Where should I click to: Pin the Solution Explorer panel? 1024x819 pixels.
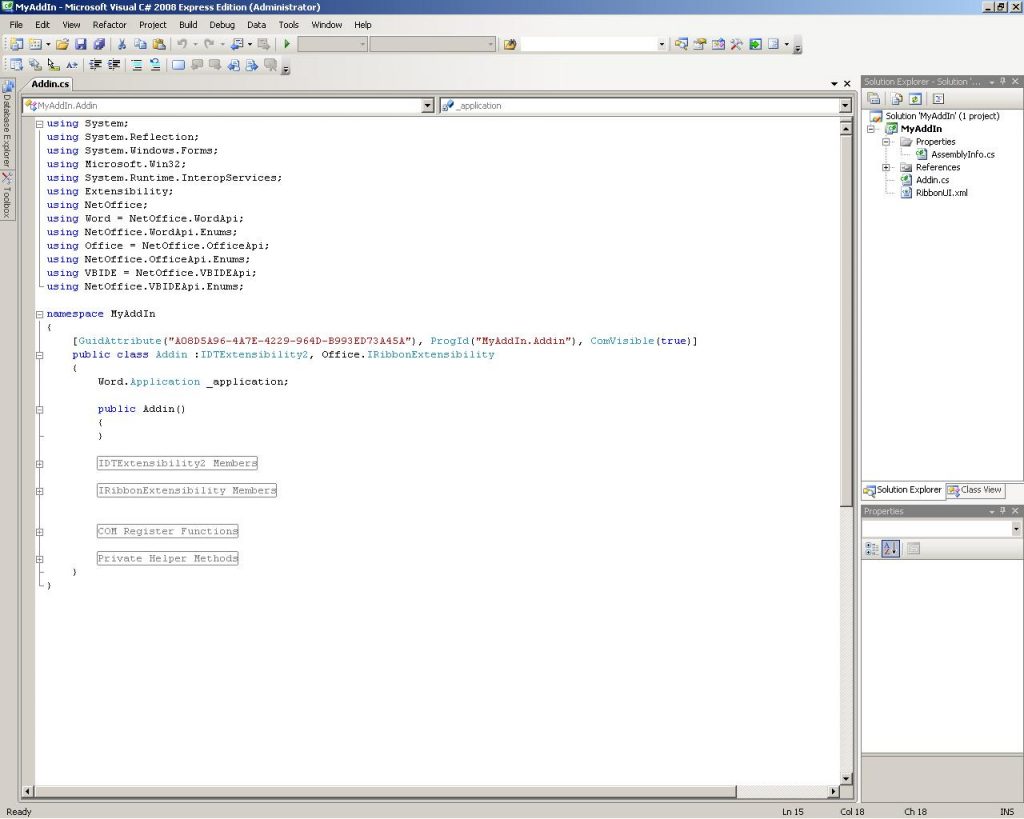(x=1003, y=82)
